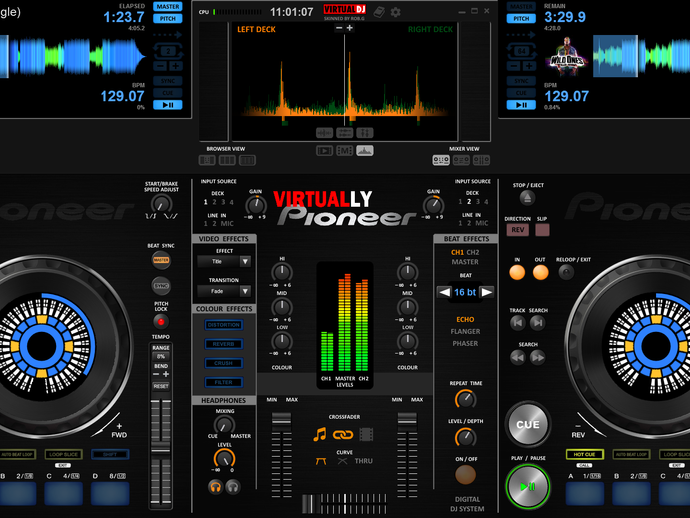
Task: Click the stop/eject button on right deck
Action: point(528,198)
